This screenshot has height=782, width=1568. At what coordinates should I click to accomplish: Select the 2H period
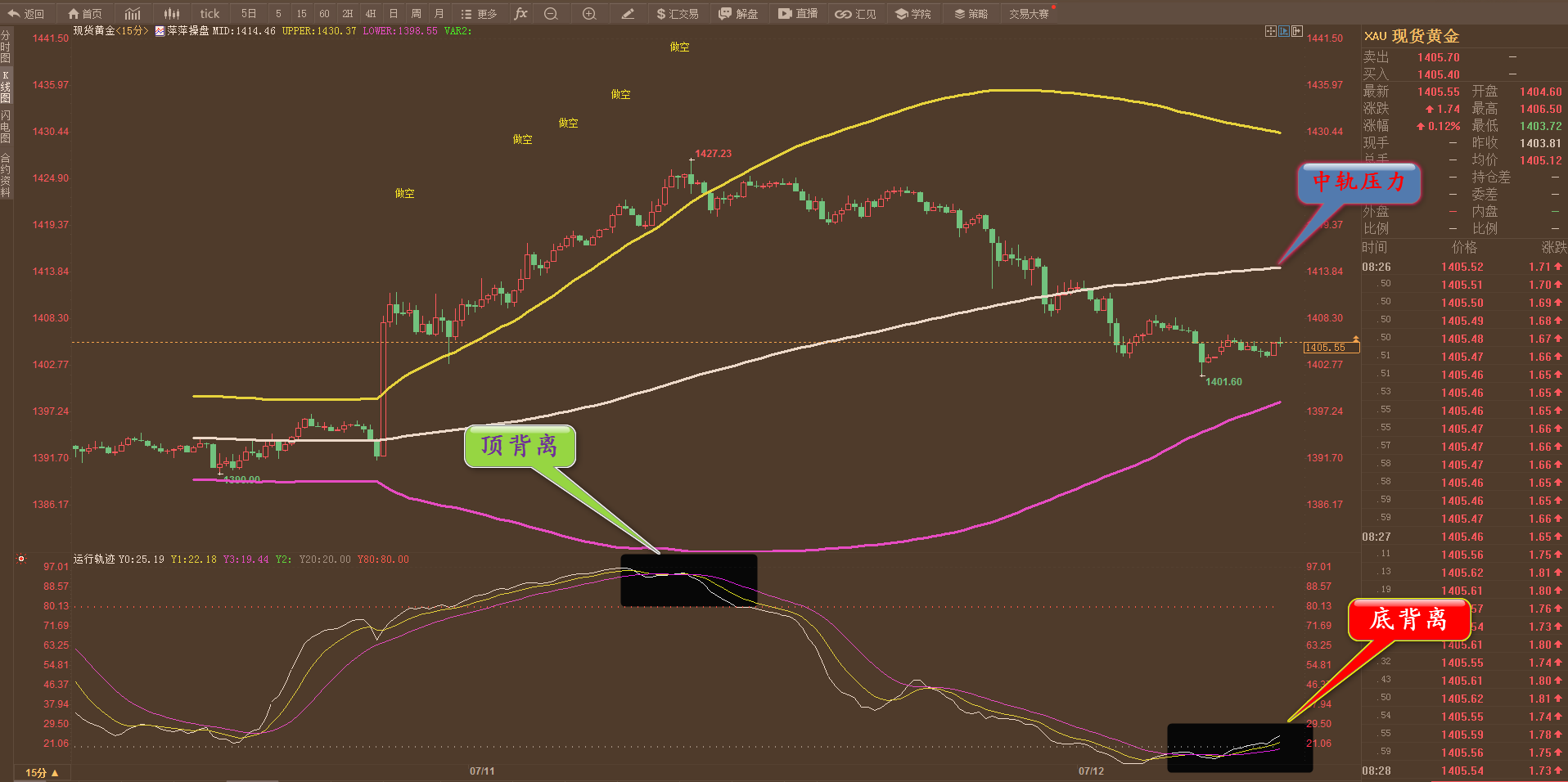[348, 13]
